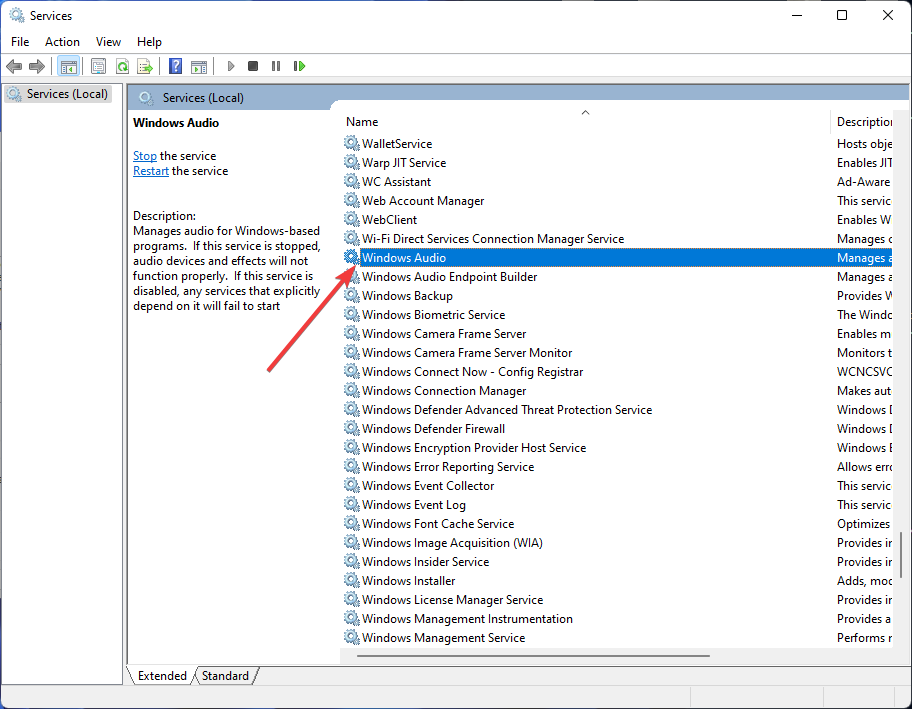Open the Help menu
912x709 pixels.
pyautogui.click(x=149, y=42)
